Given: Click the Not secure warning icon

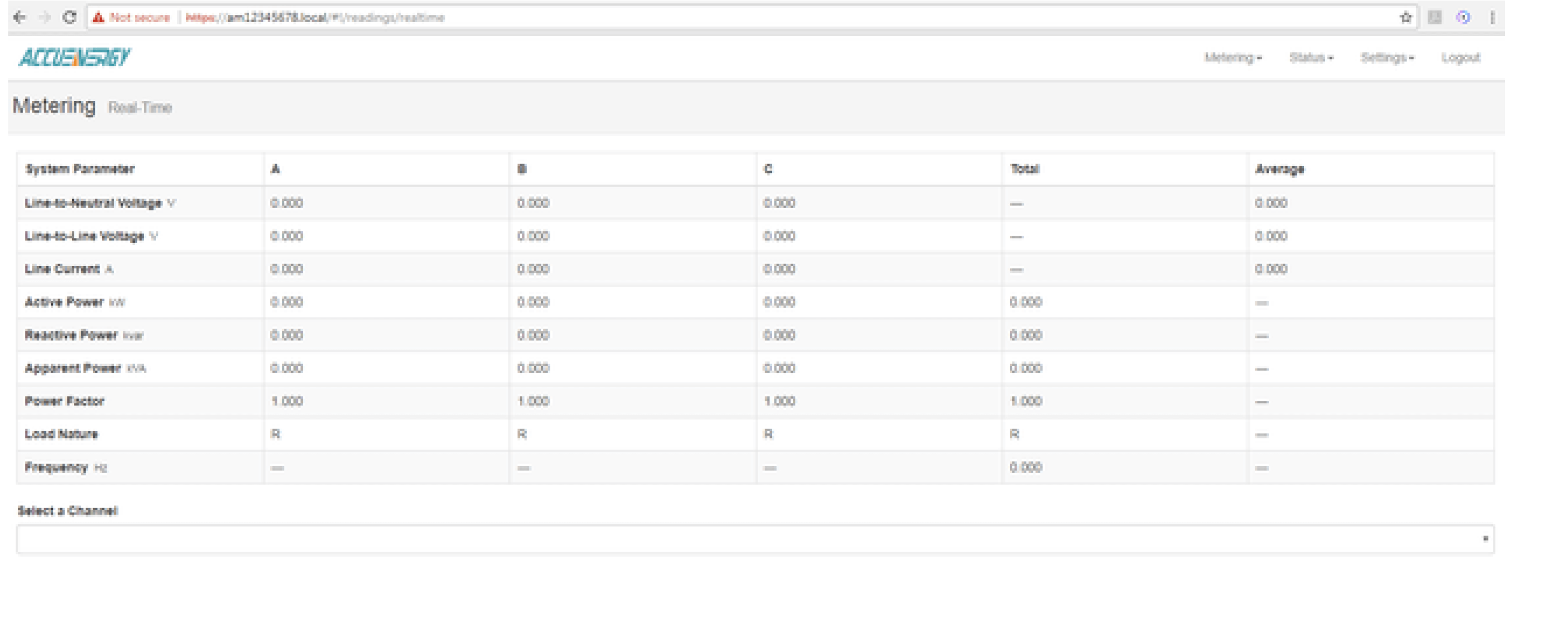Looking at the screenshot, I should tap(98, 18).
